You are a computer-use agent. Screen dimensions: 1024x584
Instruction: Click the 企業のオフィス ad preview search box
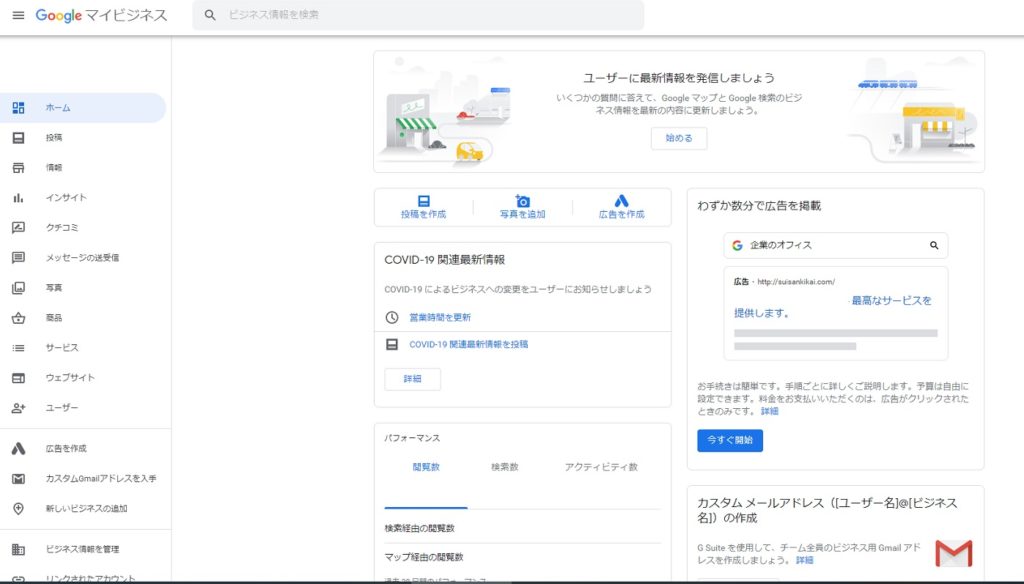coord(835,246)
